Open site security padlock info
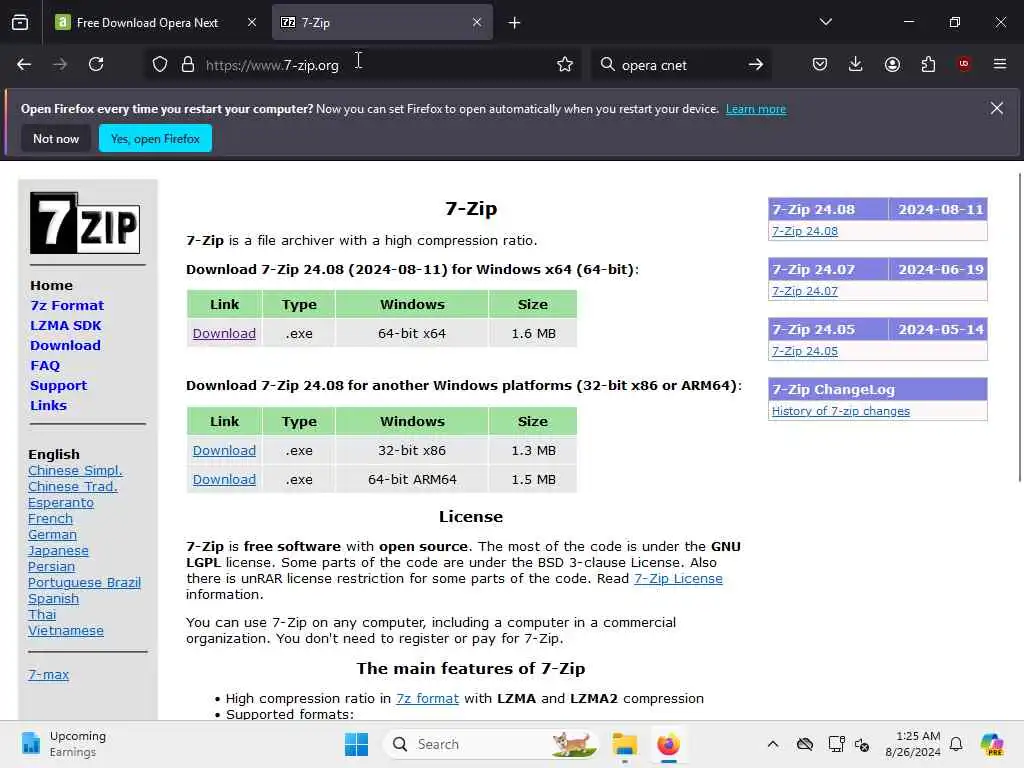1024x768 pixels. point(188,64)
